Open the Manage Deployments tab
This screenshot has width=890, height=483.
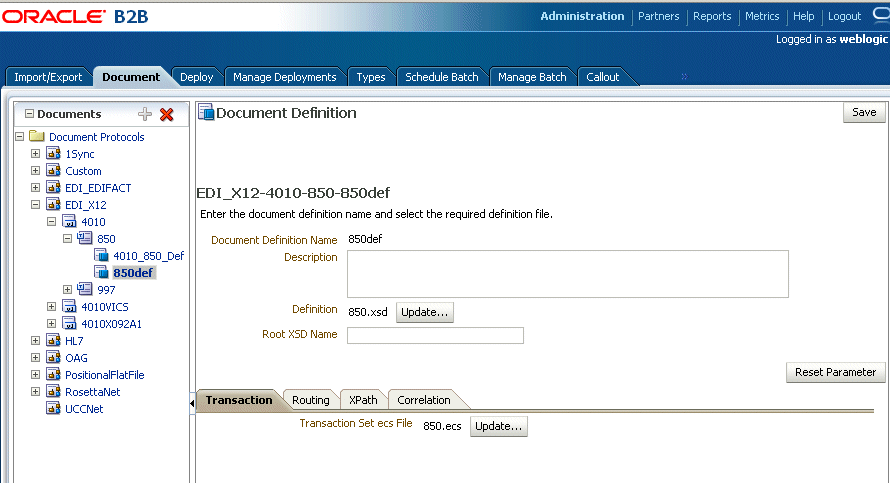pos(284,77)
